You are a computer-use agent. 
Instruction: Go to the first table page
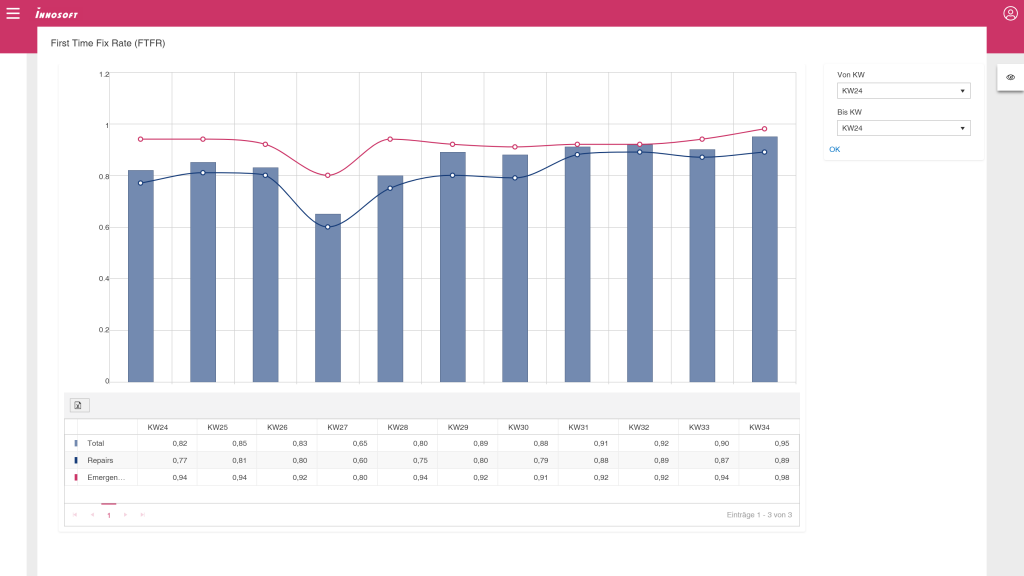click(x=75, y=515)
